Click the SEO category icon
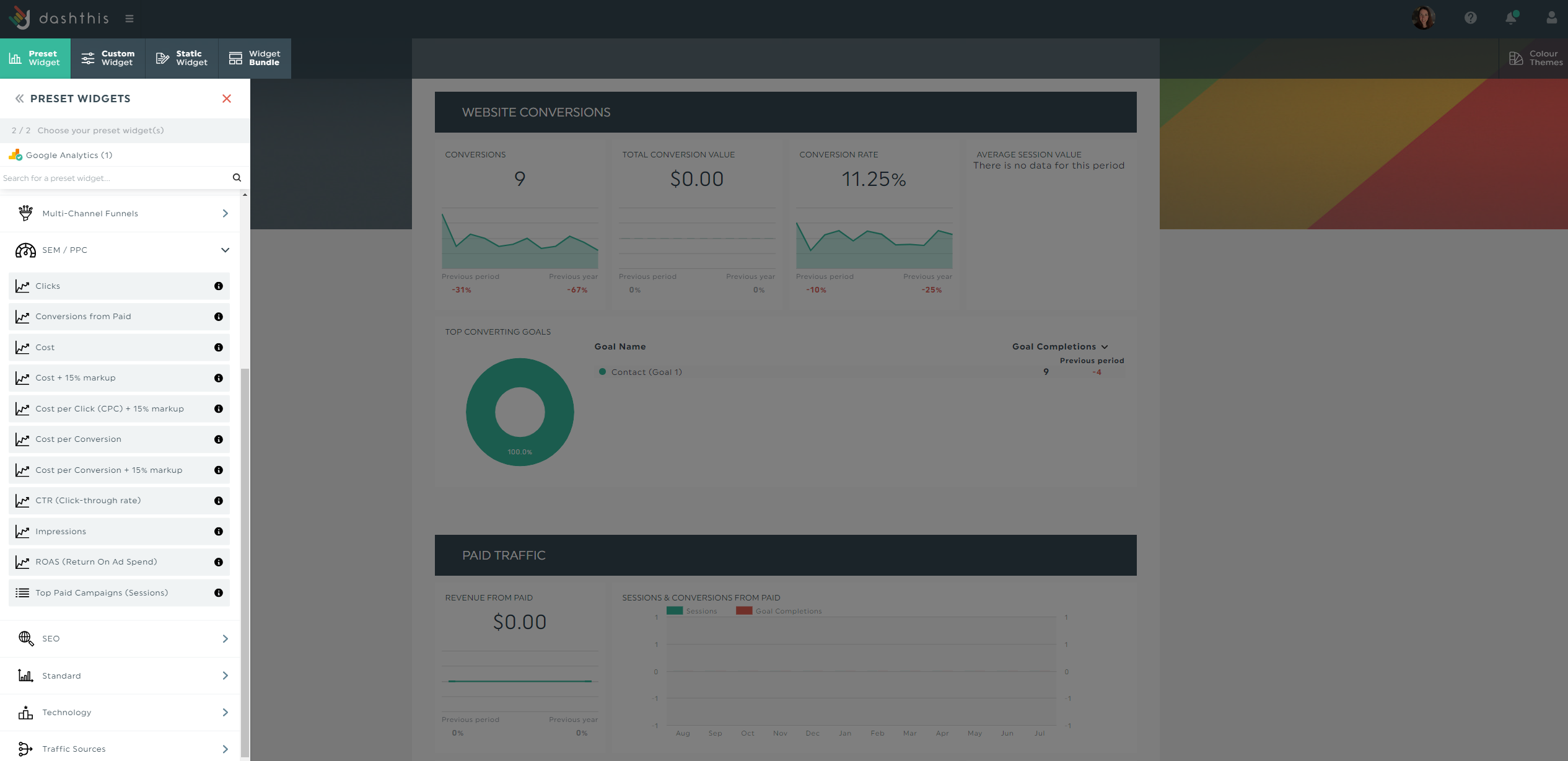 (26, 638)
